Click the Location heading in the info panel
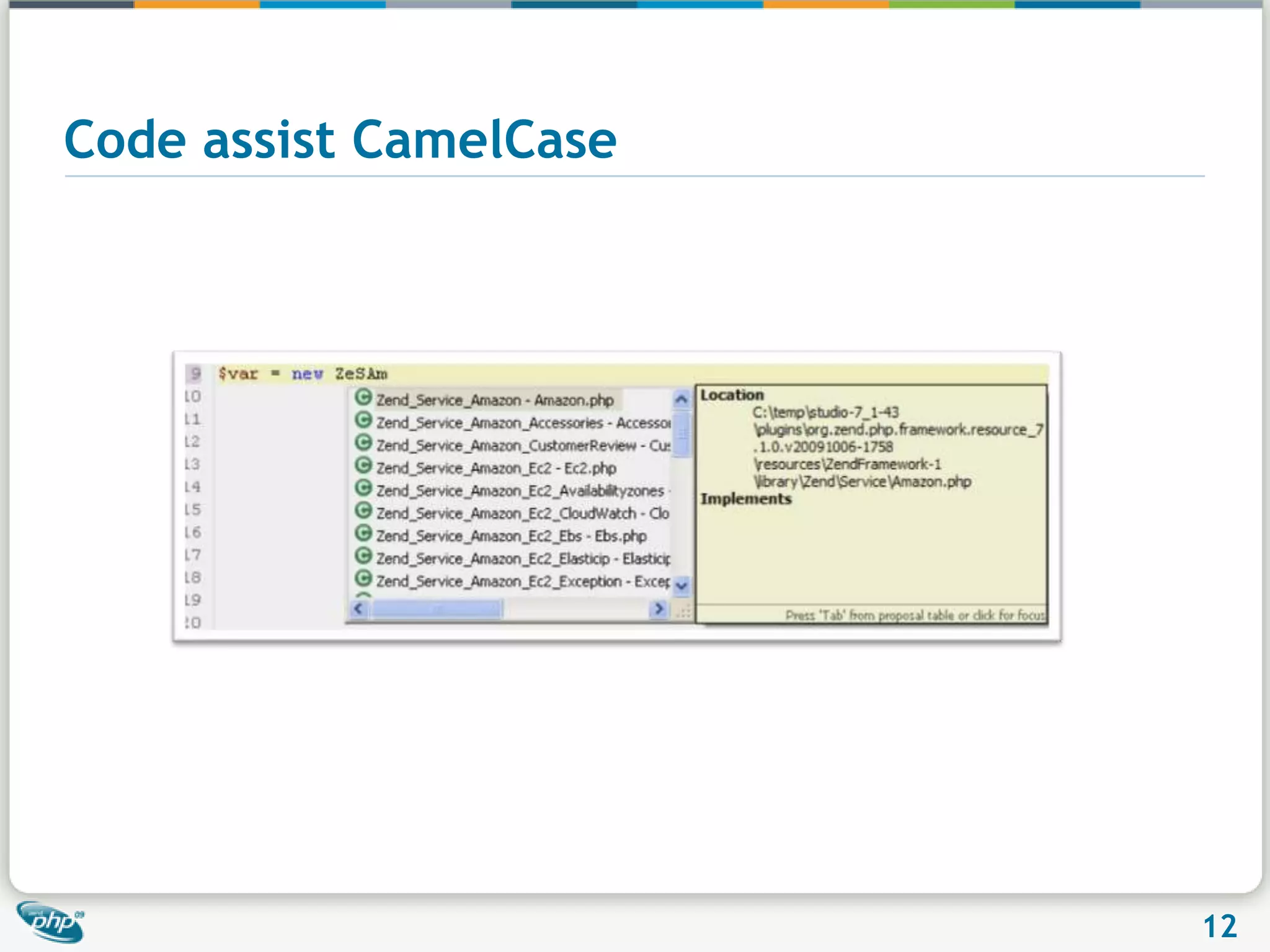 click(x=732, y=395)
